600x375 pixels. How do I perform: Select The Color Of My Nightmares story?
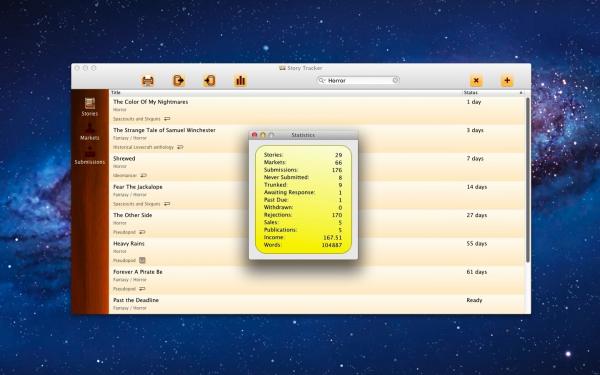coord(150,102)
